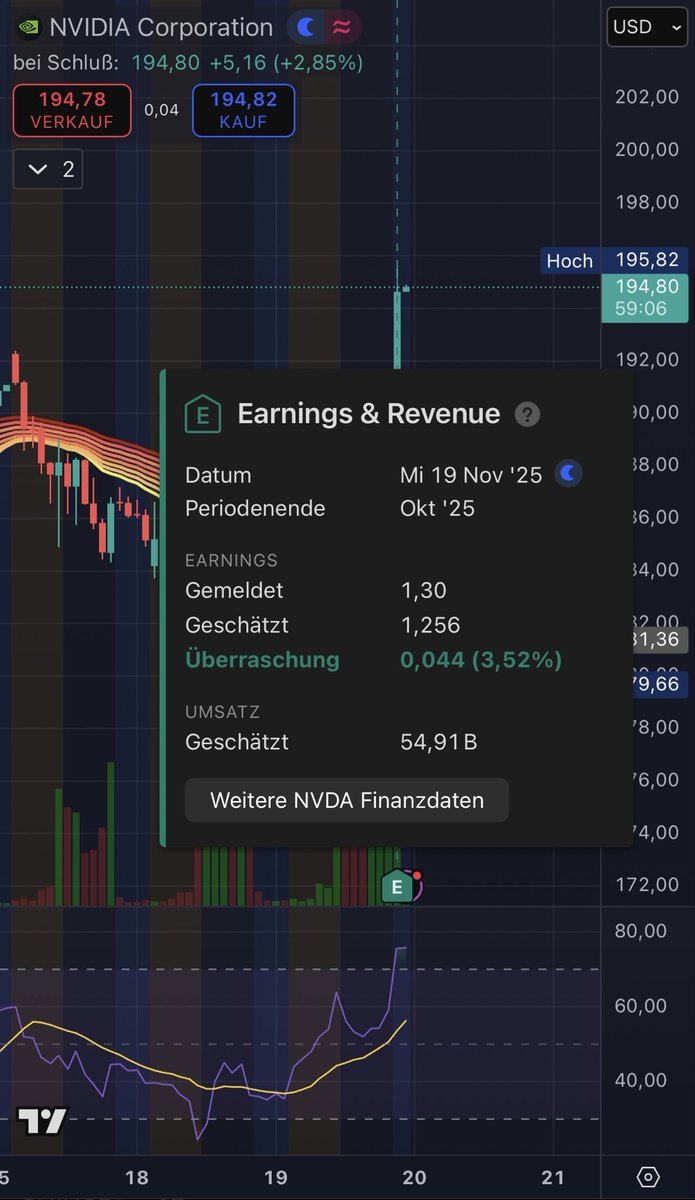Click the moon extended-hours session icon in header
Screen dimensions: 695x1200
(307, 27)
